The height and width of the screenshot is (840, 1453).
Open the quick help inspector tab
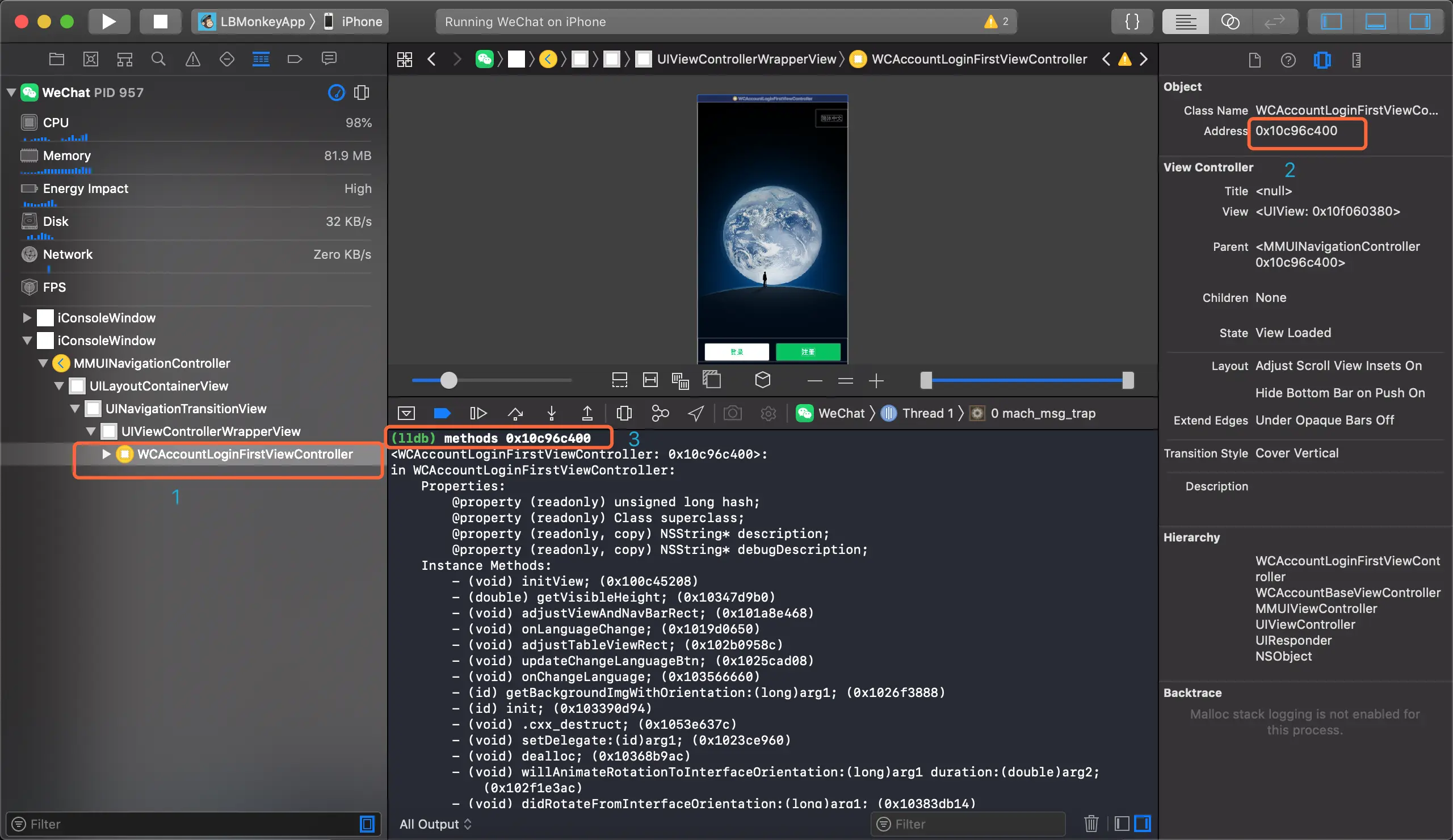tap(1288, 60)
